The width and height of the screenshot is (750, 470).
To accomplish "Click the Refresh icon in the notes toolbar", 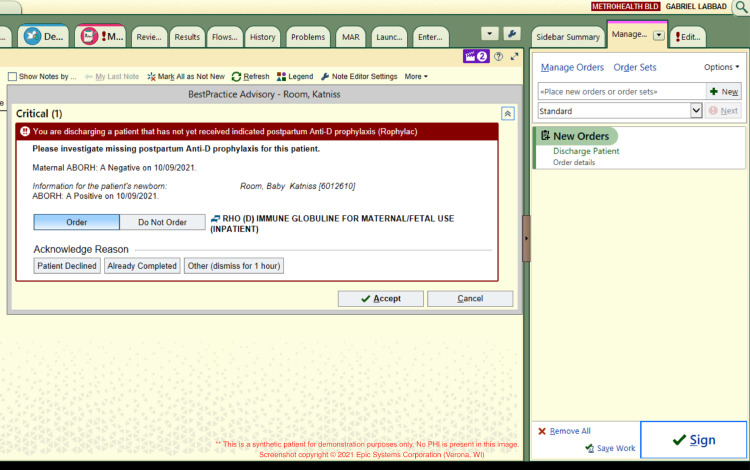I will tap(237, 76).
